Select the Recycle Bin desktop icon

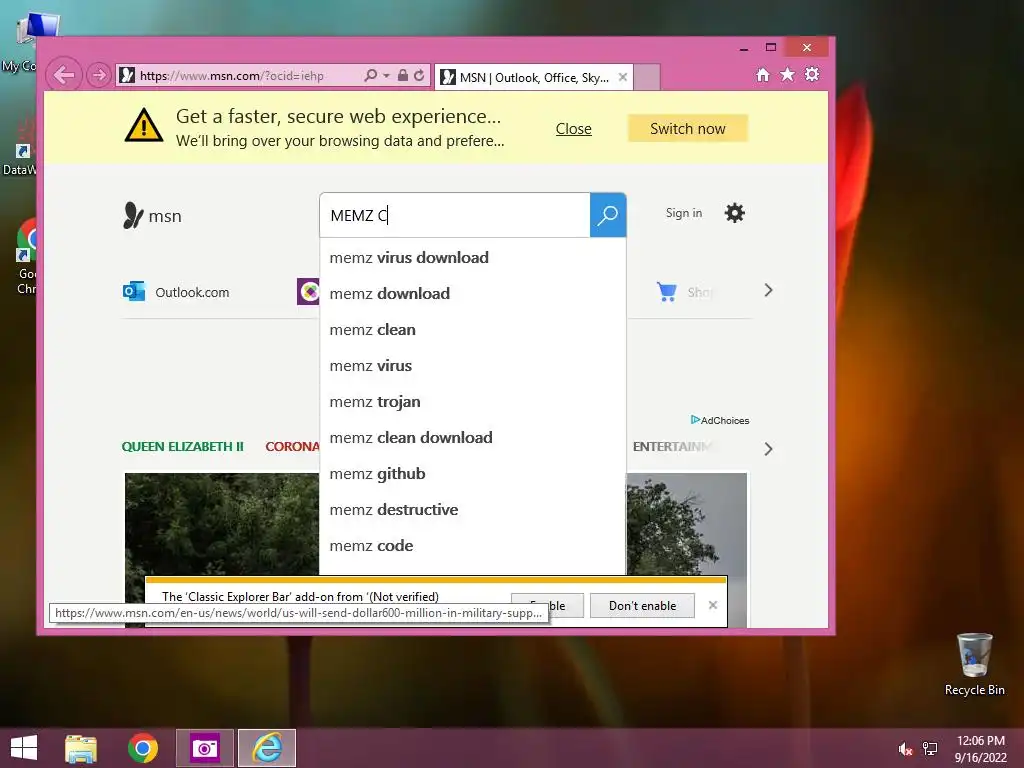point(974,664)
